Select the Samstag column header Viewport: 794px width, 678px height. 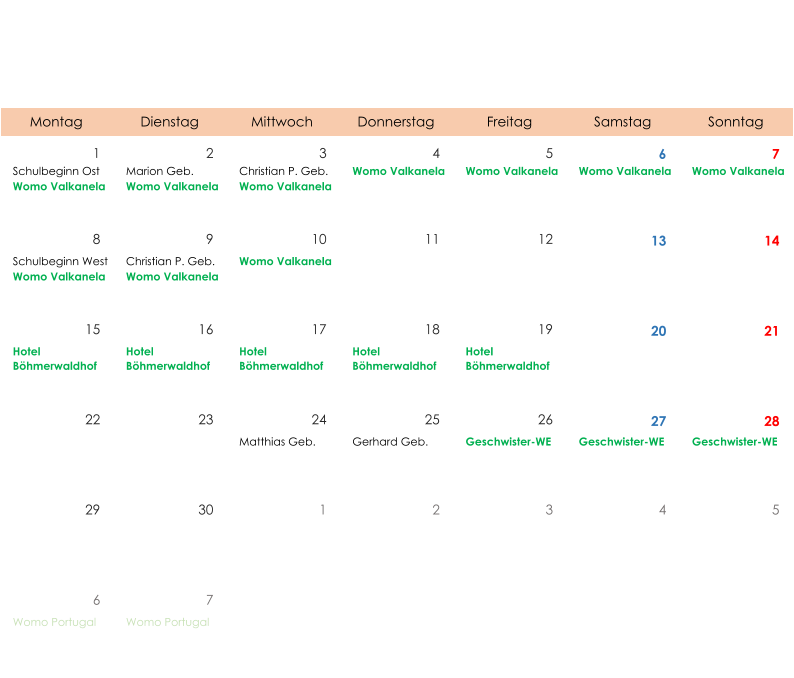click(x=622, y=122)
